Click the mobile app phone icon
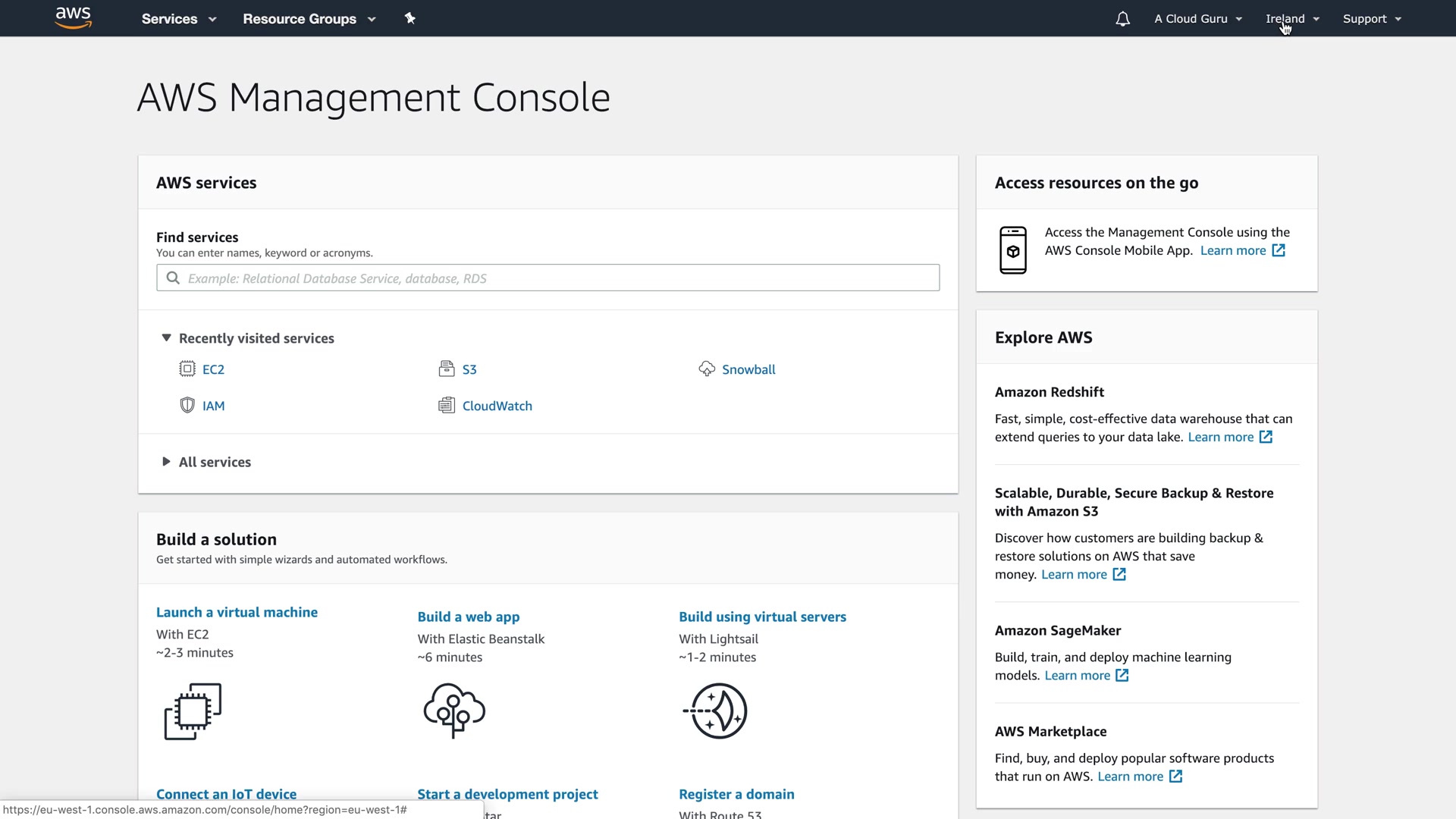The image size is (1456, 819). tap(1013, 250)
